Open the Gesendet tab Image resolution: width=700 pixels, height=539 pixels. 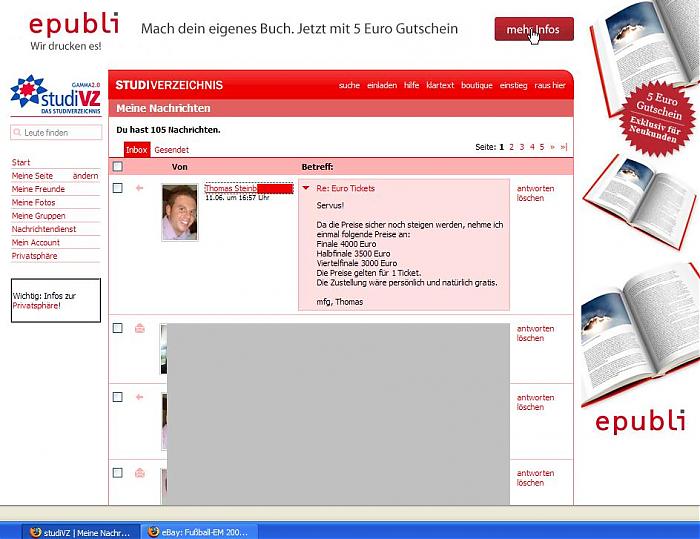pyautogui.click(x=171, y=149)
